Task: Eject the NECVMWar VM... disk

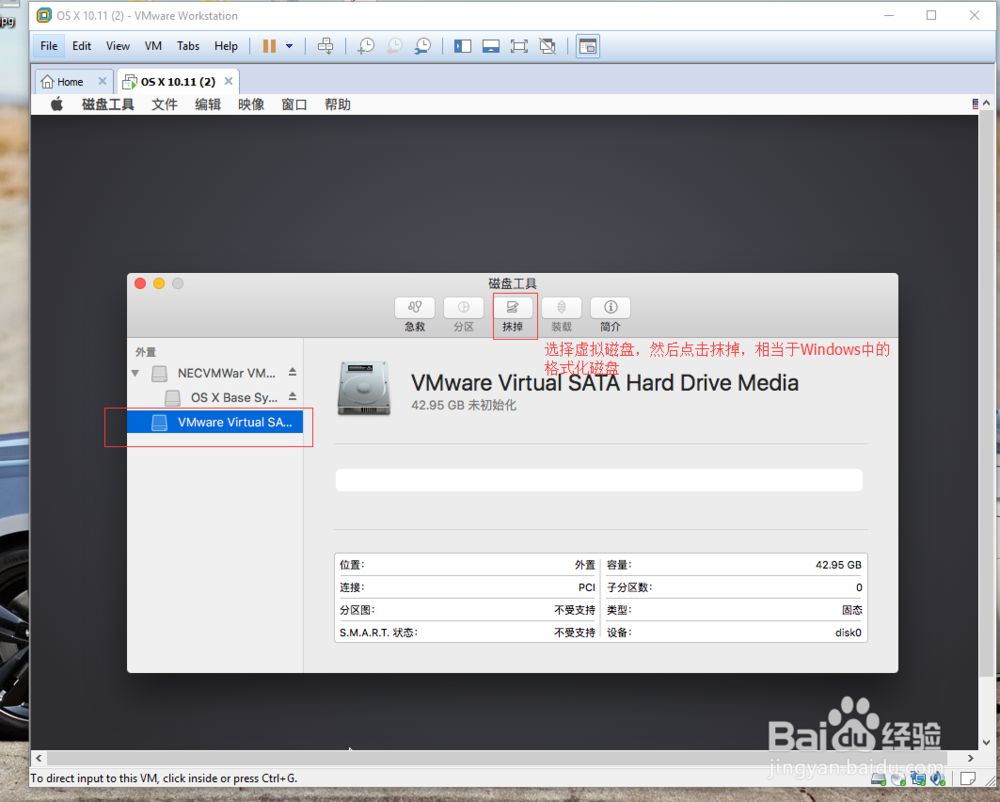Action: coord(292,372)
